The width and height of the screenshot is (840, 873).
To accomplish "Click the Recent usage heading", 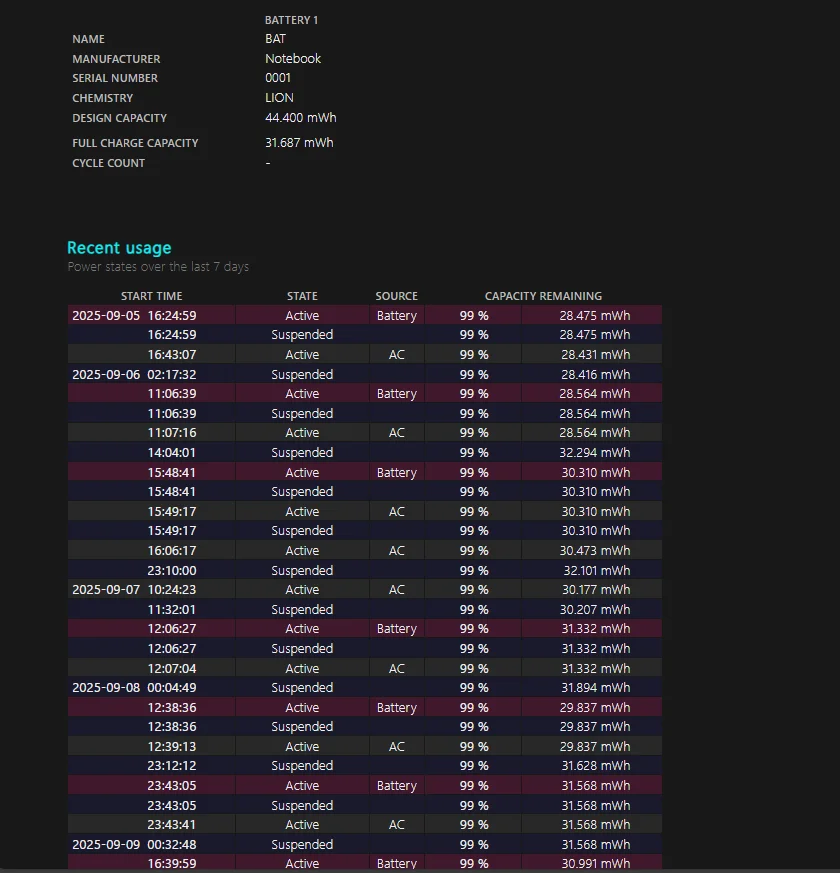I will click(x=119, y=248).
